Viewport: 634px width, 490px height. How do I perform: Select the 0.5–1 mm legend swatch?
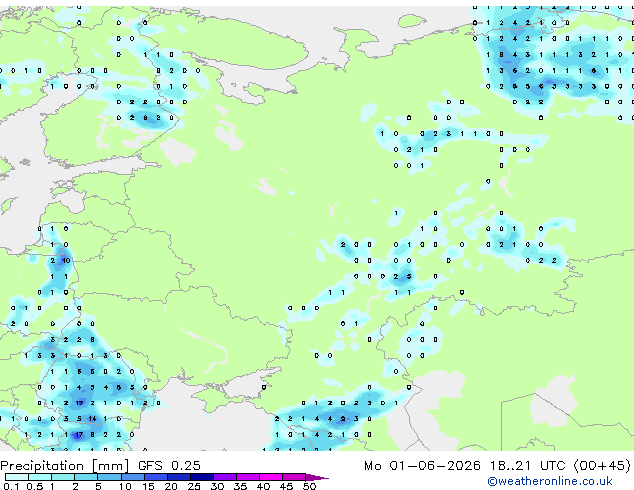[40, 477]
